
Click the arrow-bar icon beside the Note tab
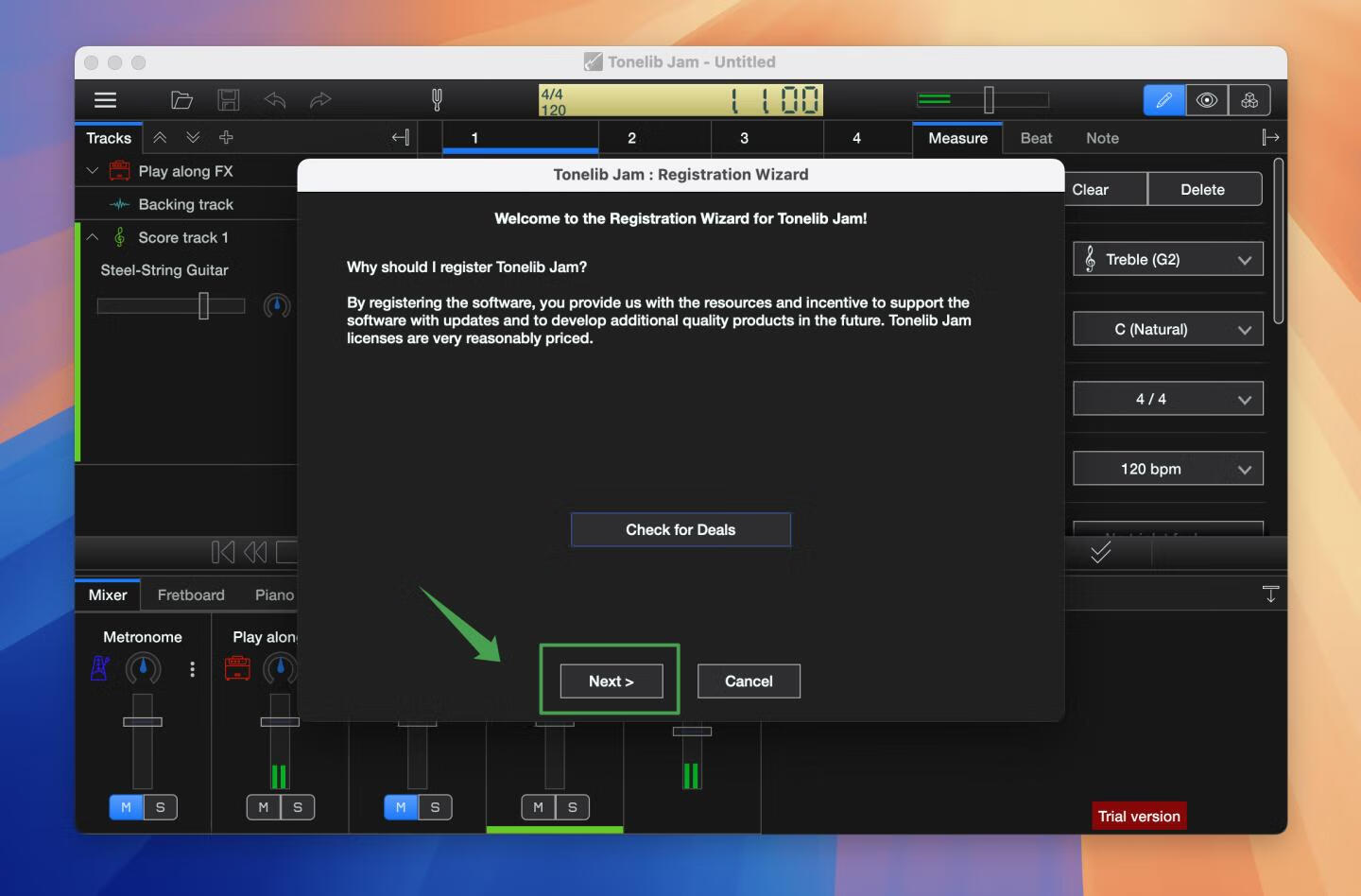click(1270, 138)
